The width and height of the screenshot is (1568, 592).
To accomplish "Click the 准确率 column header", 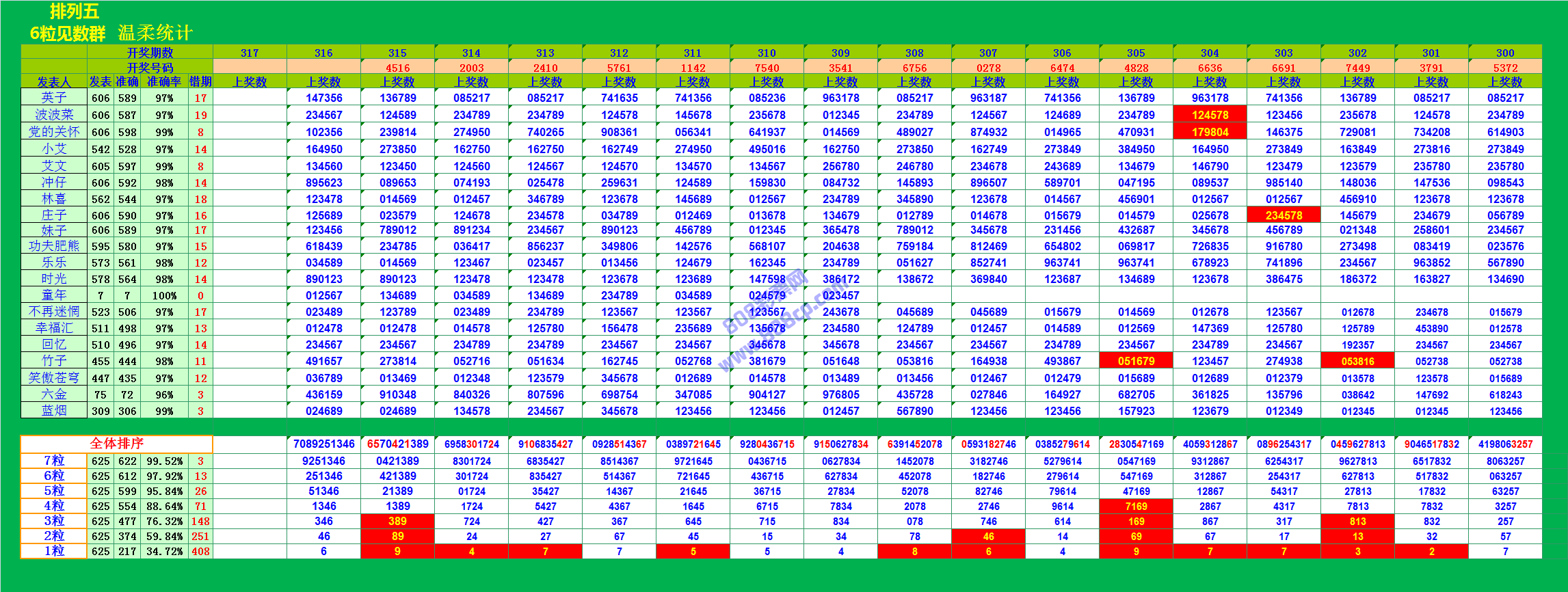I will pos(164,82).
